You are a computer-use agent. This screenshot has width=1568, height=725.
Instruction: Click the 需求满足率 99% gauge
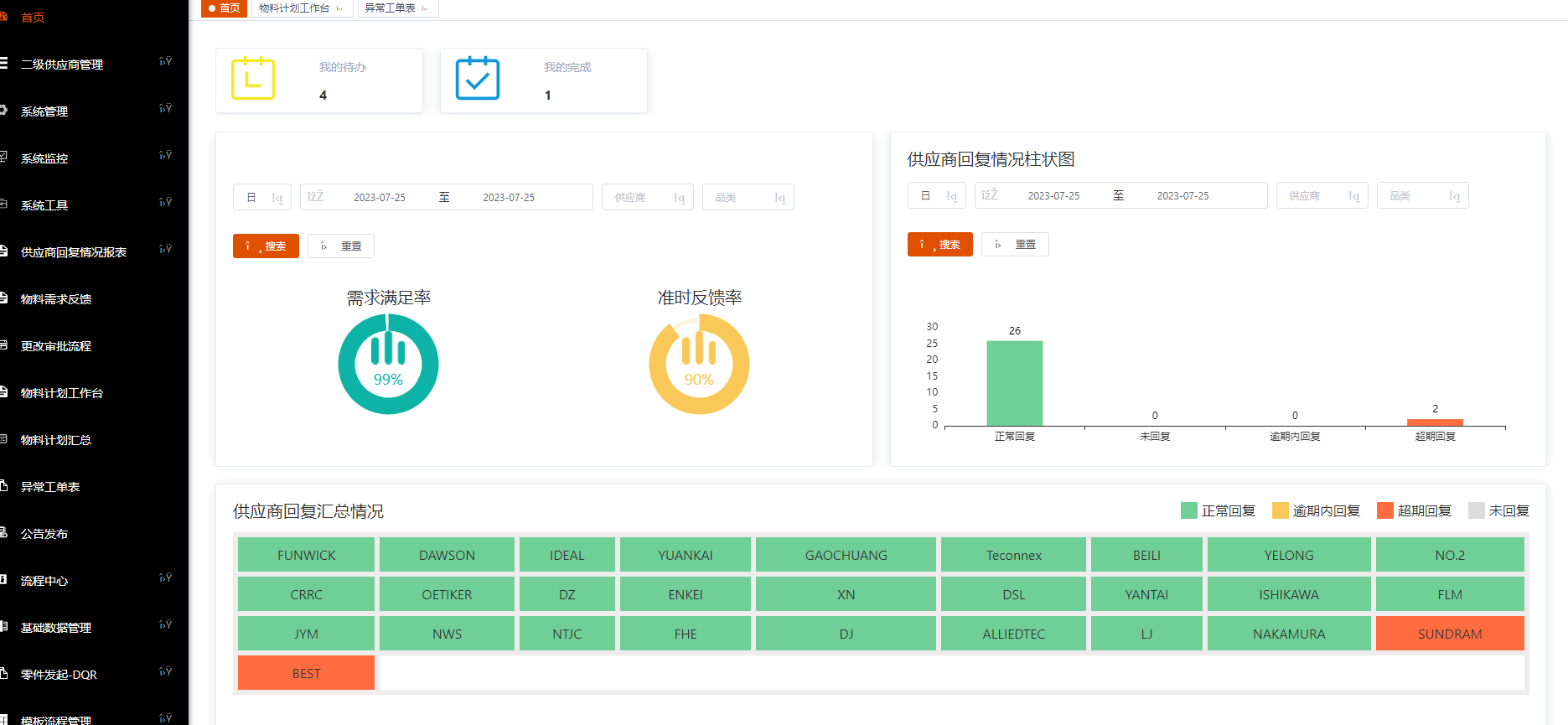[388, 364]
